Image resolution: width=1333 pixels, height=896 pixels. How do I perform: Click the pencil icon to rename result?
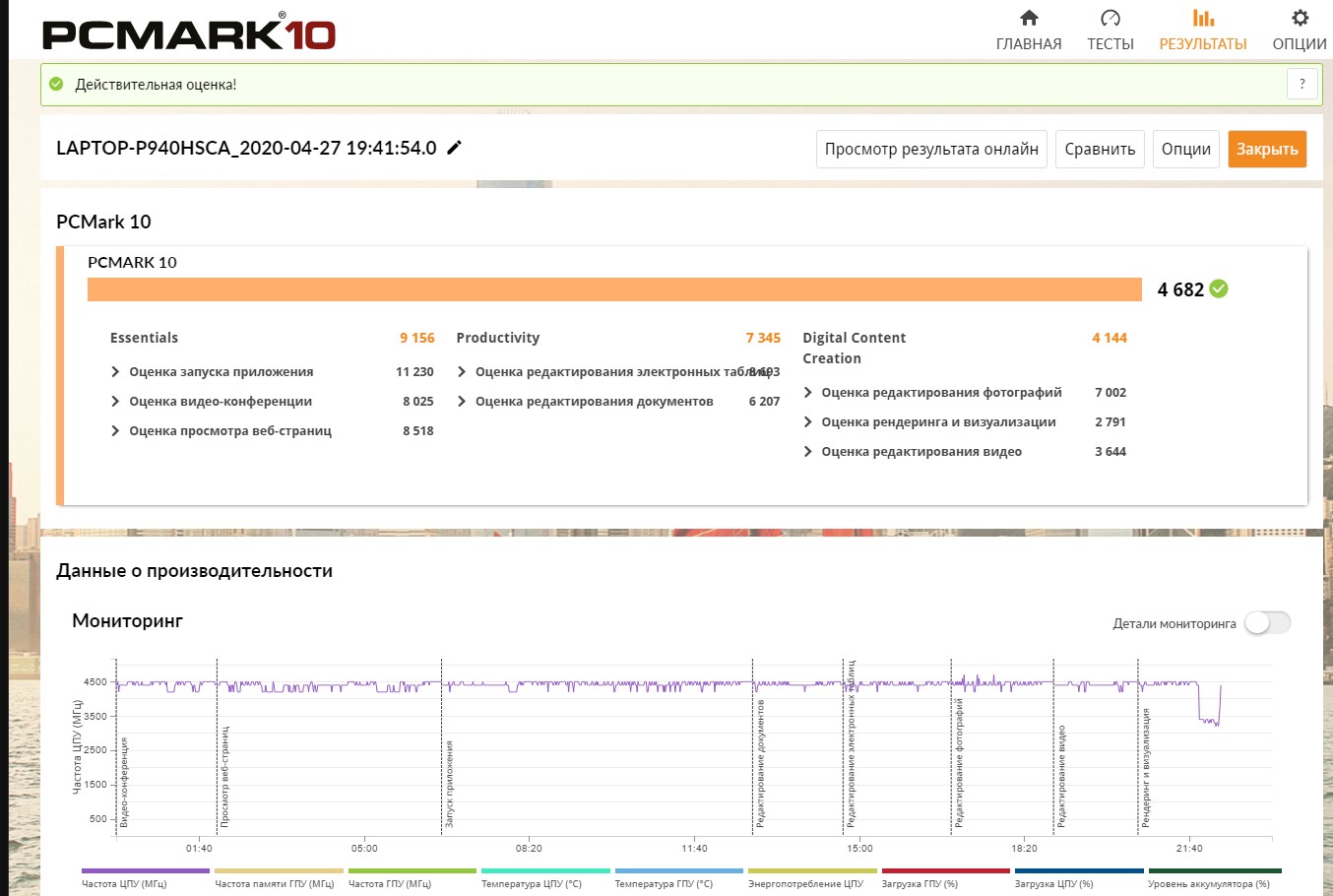454,148
